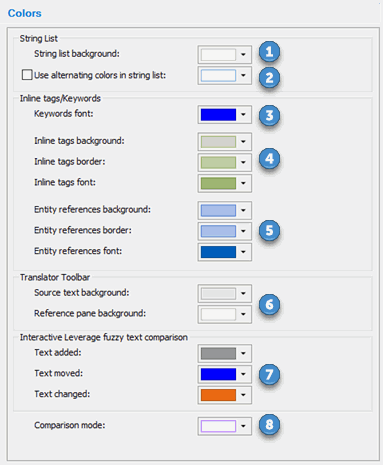Click callout badge 5 near Entity references
The height and width of the screenshot is (465, 383).
tap(269, 230)
